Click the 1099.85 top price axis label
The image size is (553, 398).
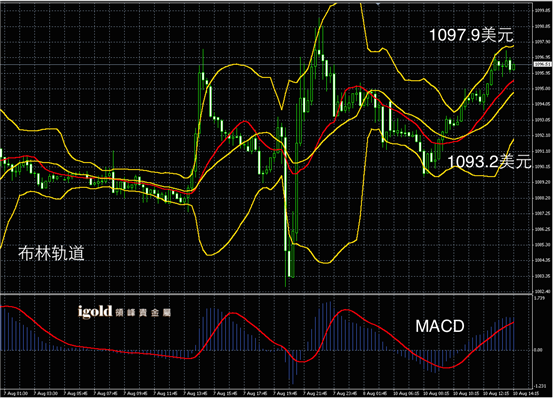point(543,10)
